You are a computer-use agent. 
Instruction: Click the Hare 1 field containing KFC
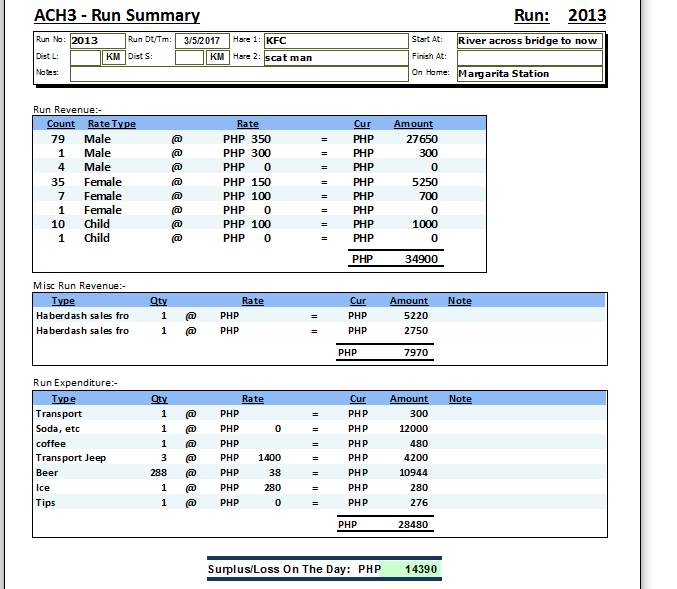point(335,41)
